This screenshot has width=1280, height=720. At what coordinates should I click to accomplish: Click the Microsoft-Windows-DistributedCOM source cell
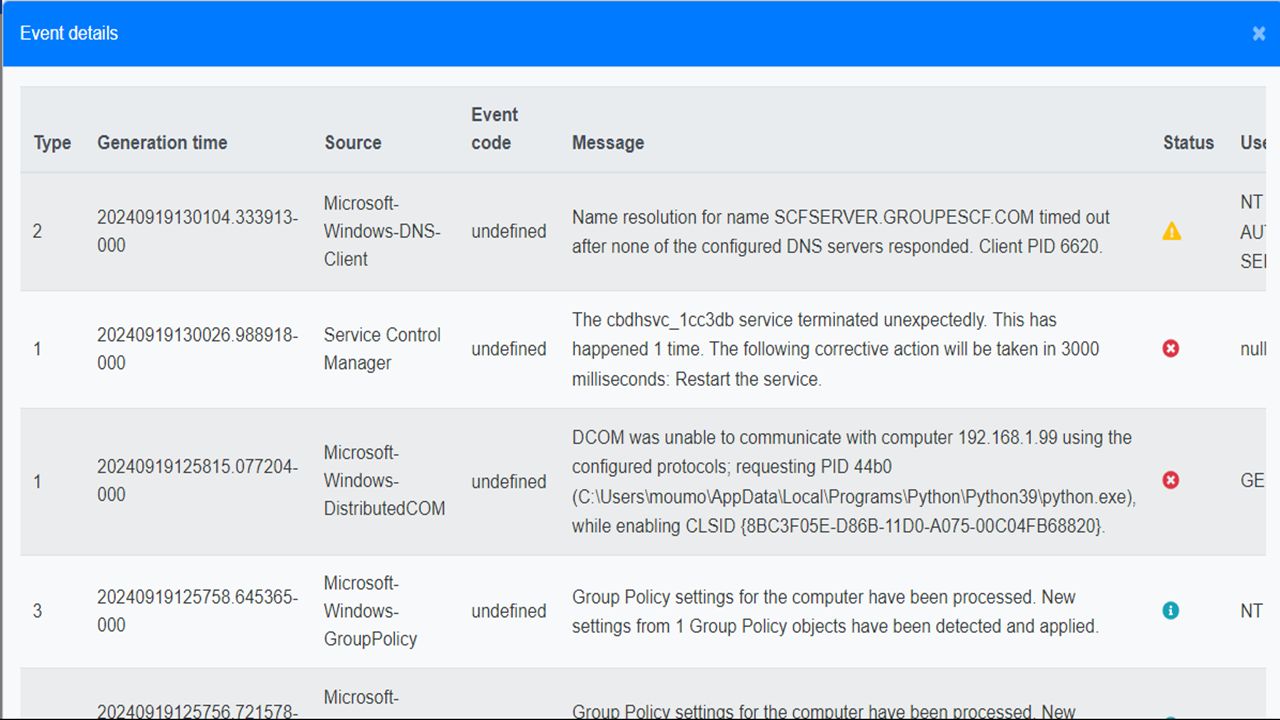(x=384, y=481)
